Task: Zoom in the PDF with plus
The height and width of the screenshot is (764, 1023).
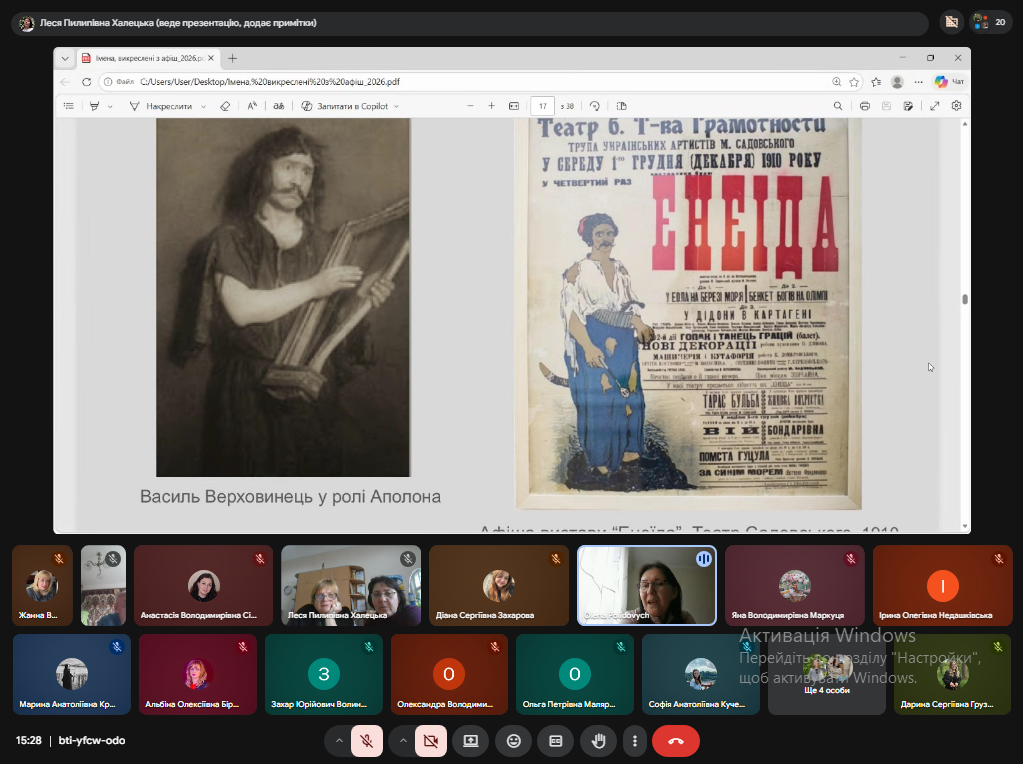Action: point(491,106)
